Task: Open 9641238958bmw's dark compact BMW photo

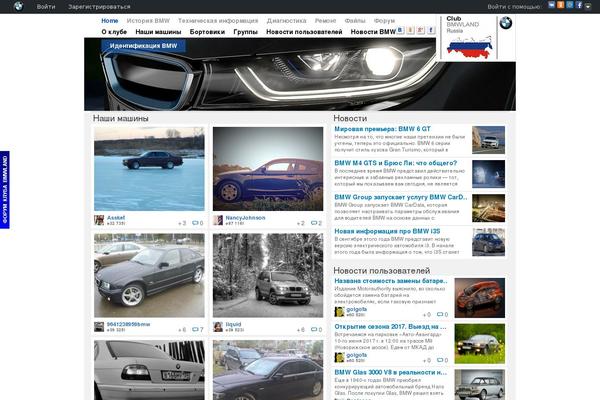Action: coord(149,275)
